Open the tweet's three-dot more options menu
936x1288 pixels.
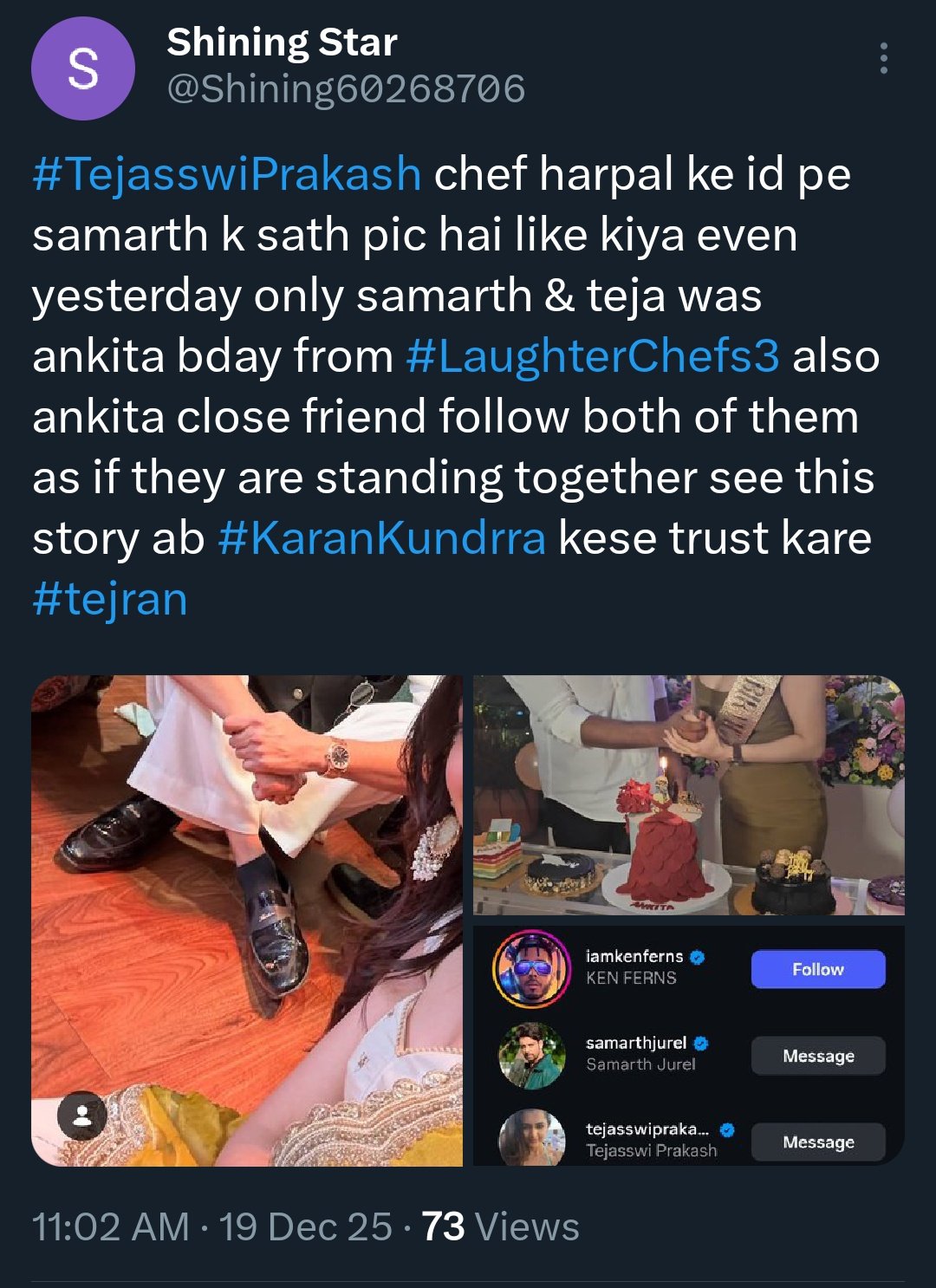tap(883, 58)
